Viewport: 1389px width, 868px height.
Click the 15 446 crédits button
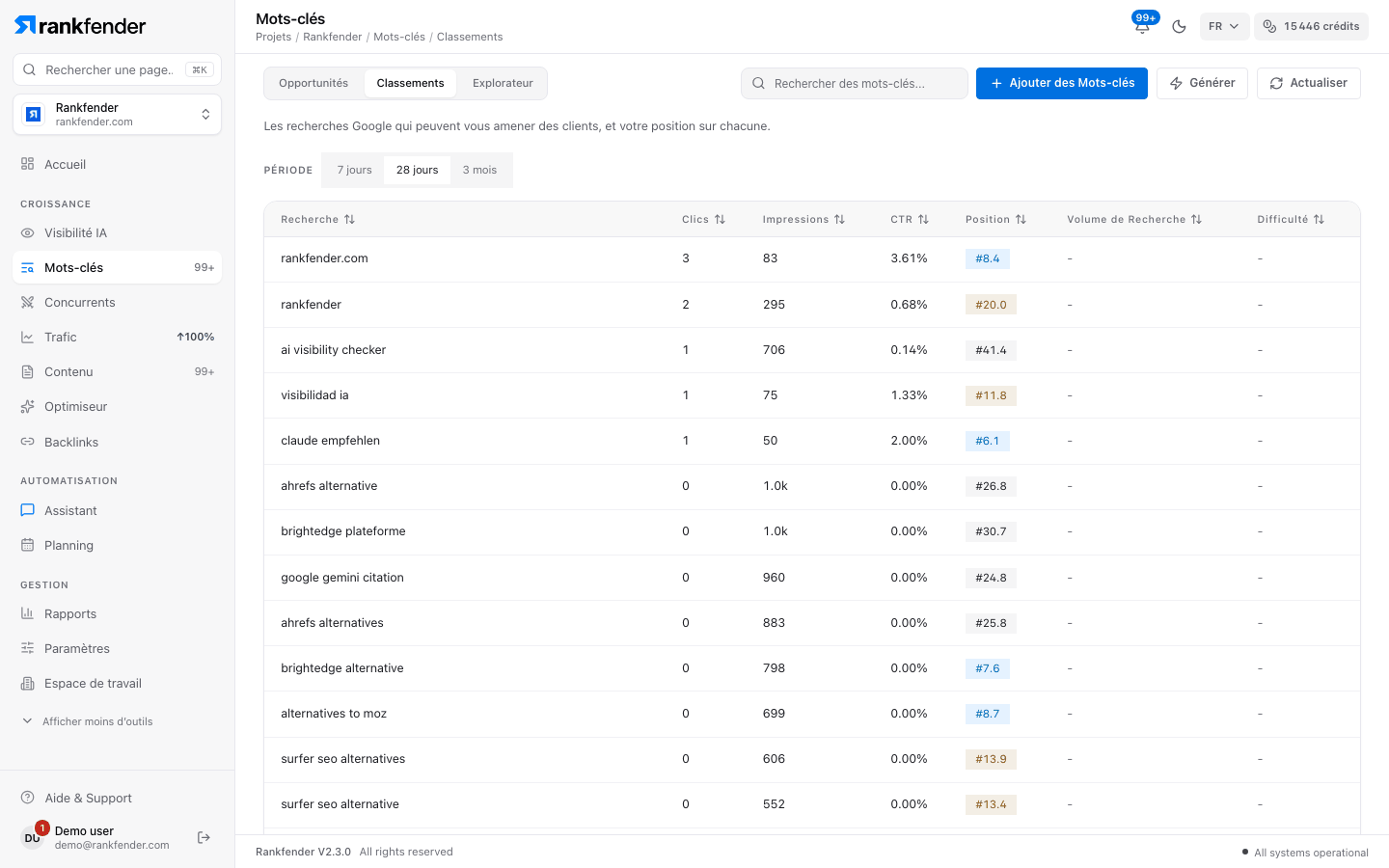click(x=1311, y=26)
